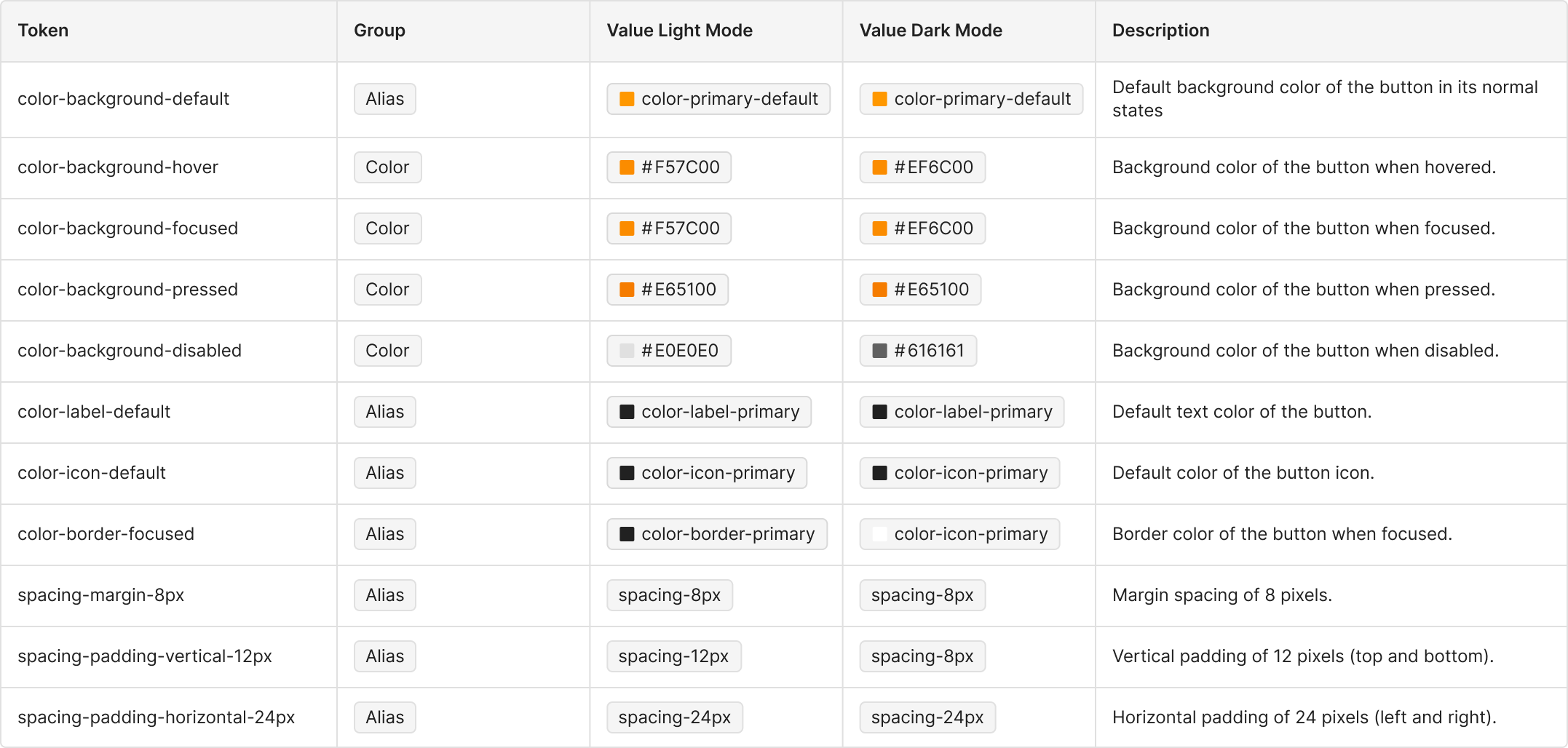Click the dark-mode color-label-primary black swatch
Image resolution: width=1568 pixels, height=748 pixels.
pyautogui.click(x=879, y=412)
